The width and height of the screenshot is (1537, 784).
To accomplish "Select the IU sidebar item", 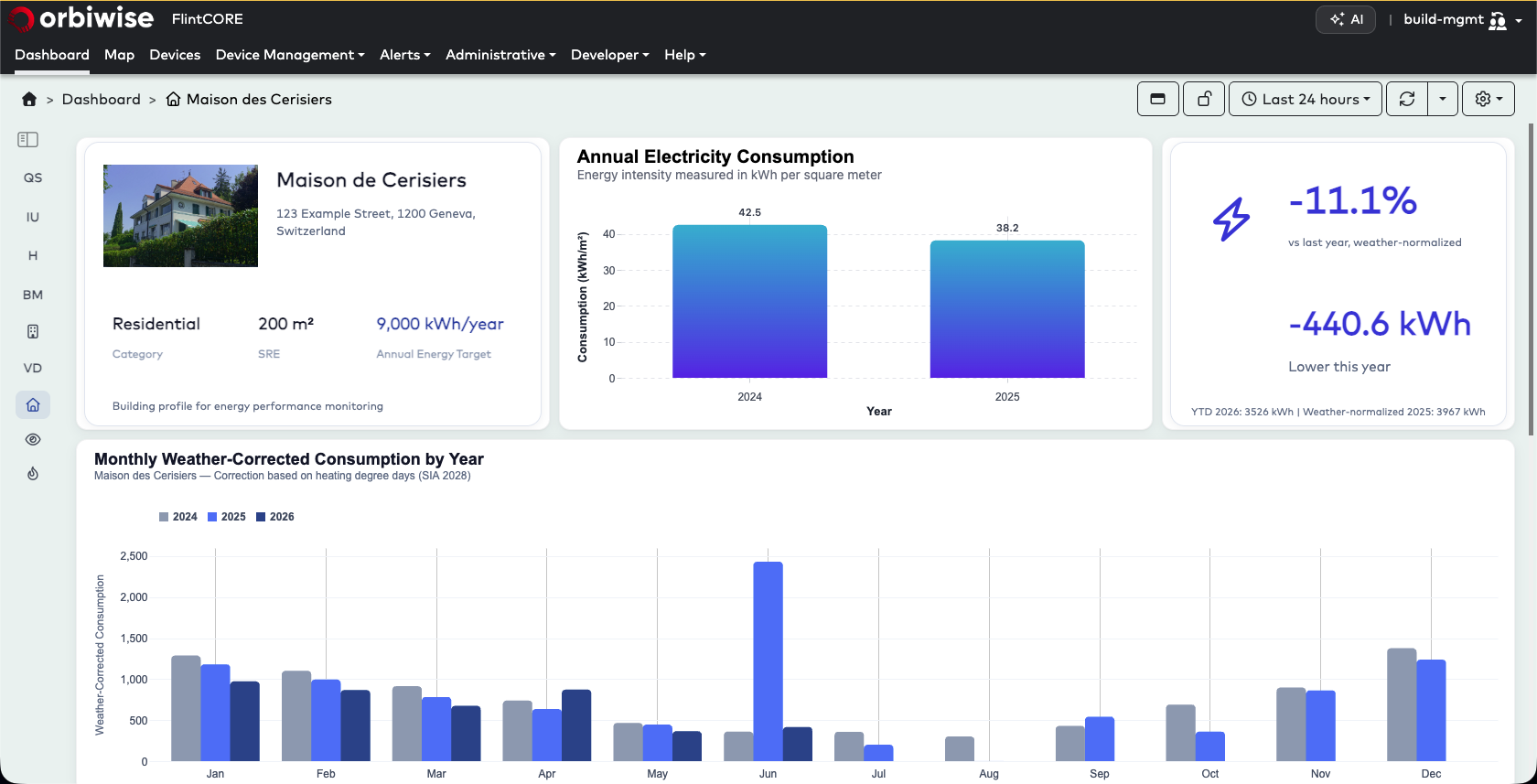I will pyautogui.click(x=33, y=218).
